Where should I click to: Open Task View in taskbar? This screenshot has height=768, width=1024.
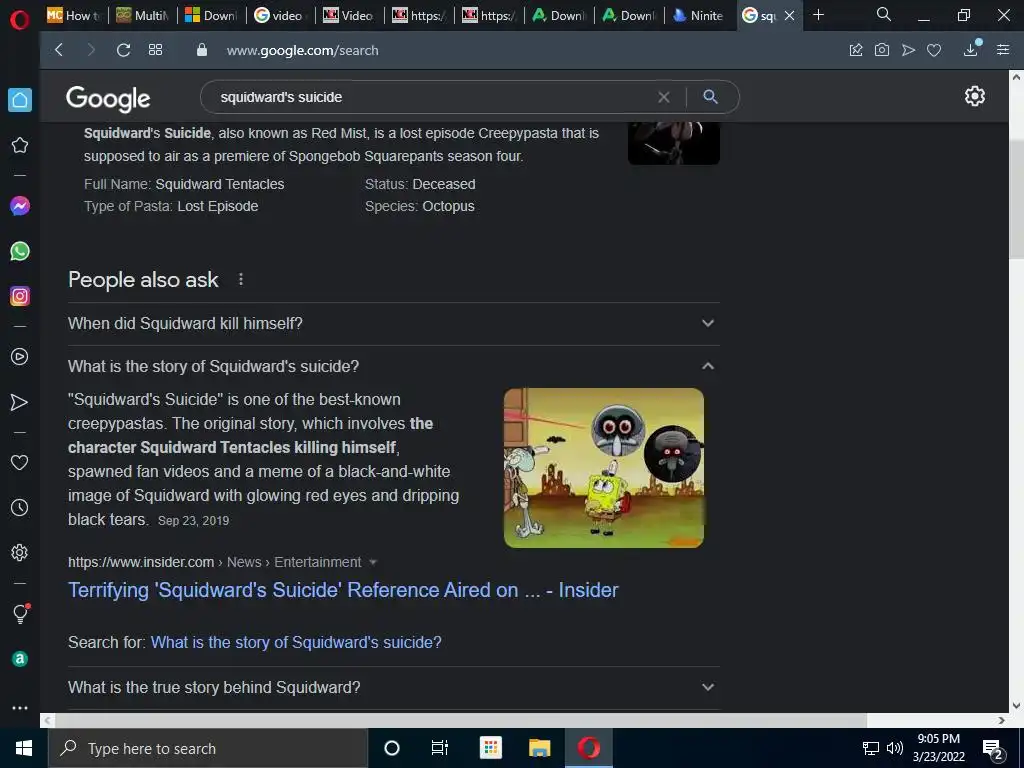[x=440, y=748]
